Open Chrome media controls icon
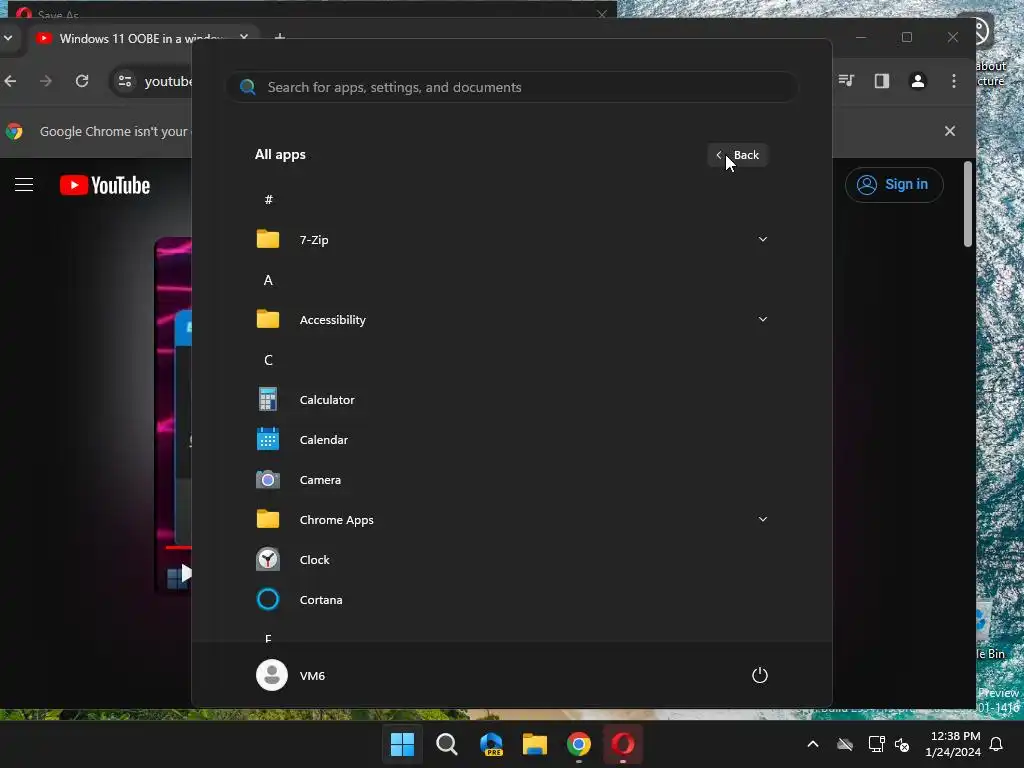This screenshot has height=768, width=1024. [x=846, y=81]
